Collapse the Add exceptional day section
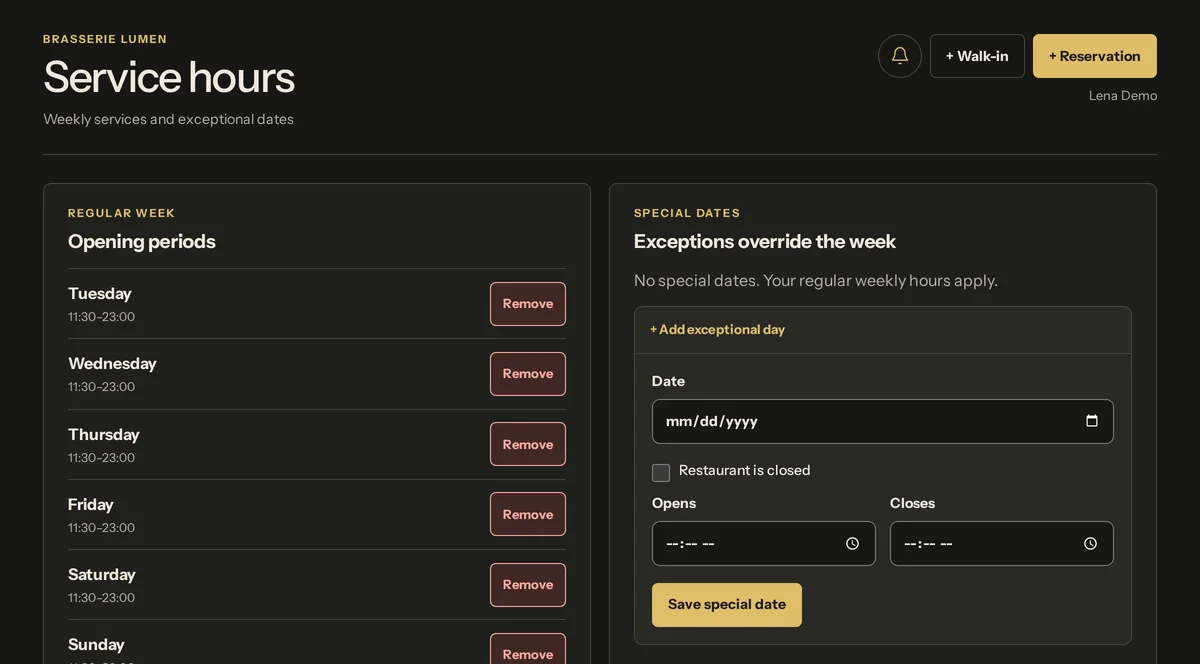 717,329
